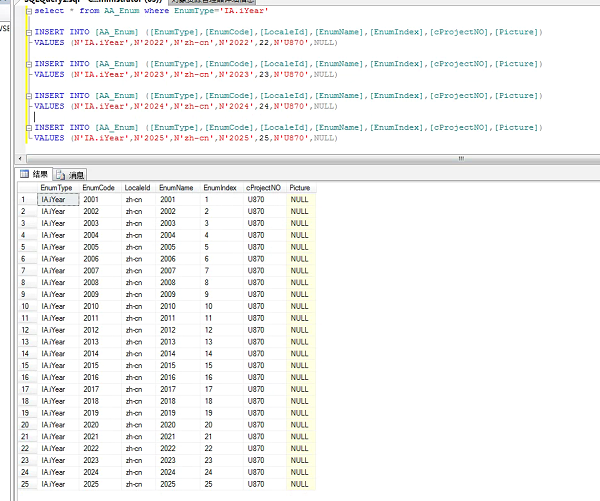
Task: Click the grid icon on the 结果 tab
Action: coord(26,174)
